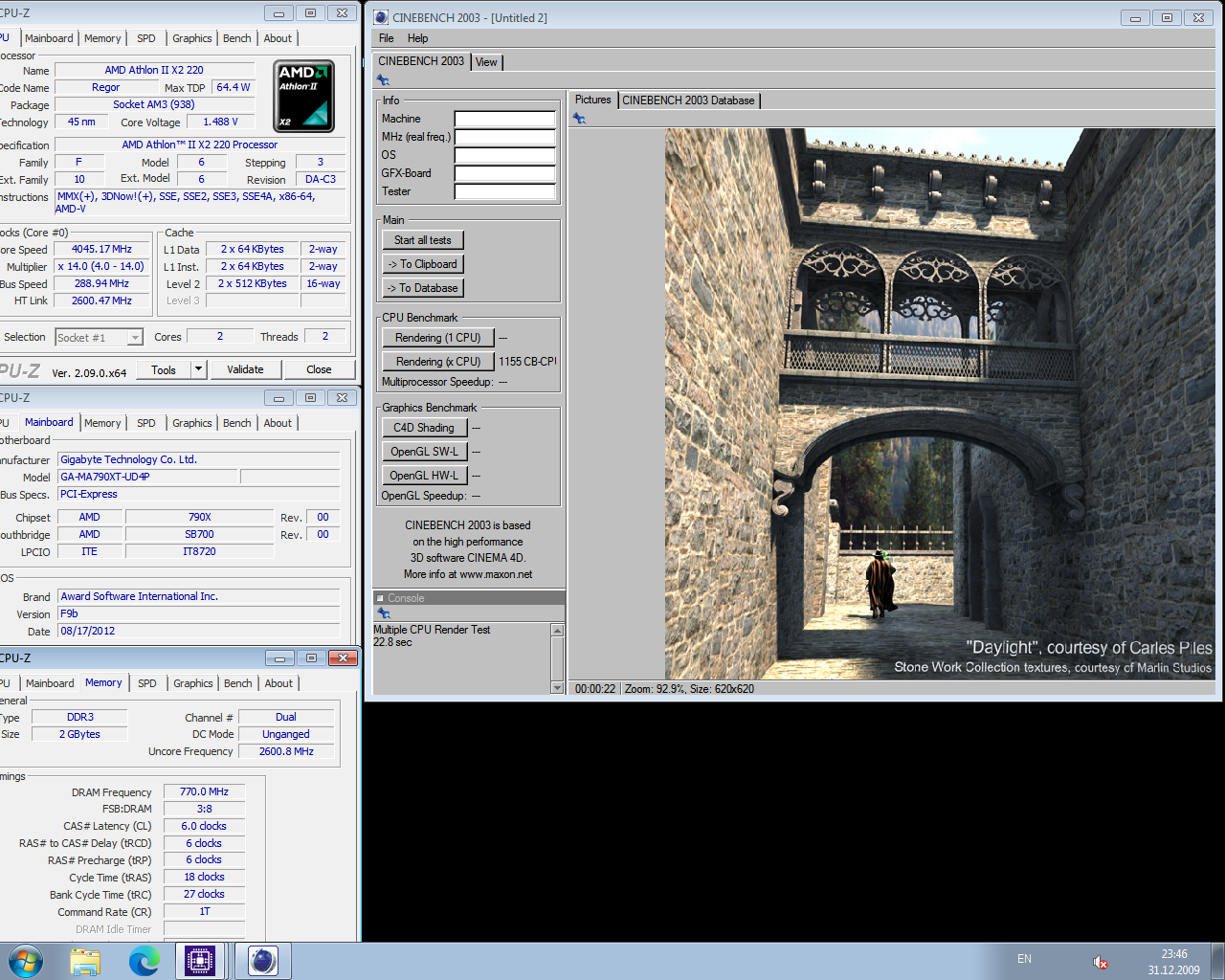
Task: Click the pin icon in Console panel
Action: 384,612
